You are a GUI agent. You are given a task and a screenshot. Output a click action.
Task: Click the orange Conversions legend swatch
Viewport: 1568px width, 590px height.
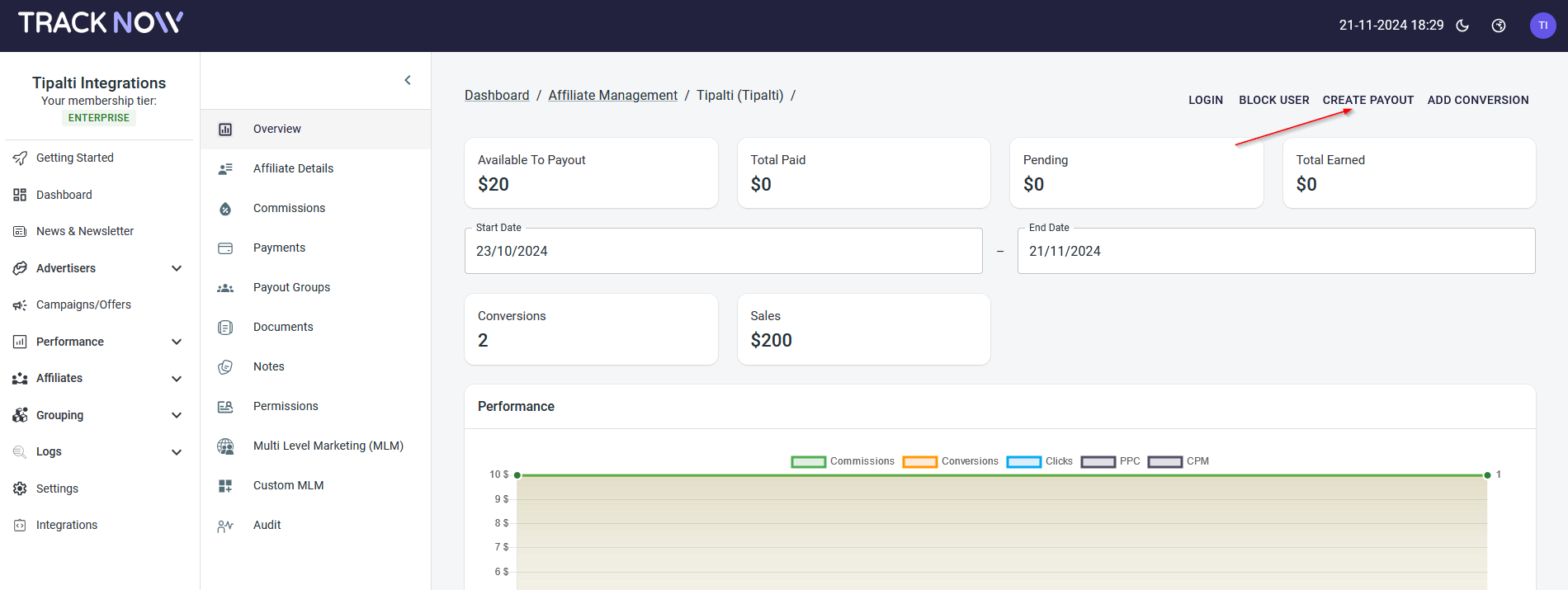(919, 462)
